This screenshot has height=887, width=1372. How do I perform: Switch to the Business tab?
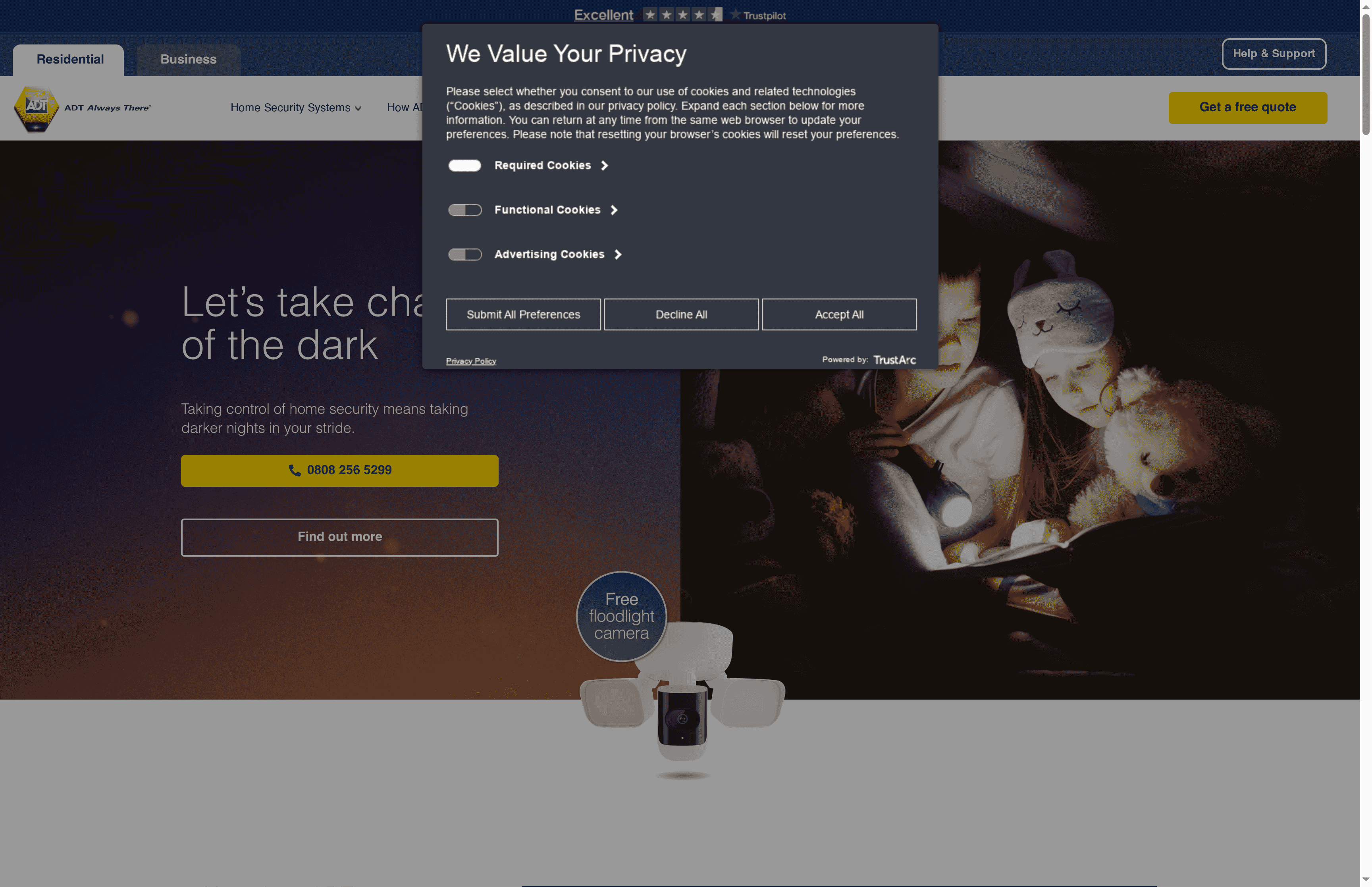point(188,59)
